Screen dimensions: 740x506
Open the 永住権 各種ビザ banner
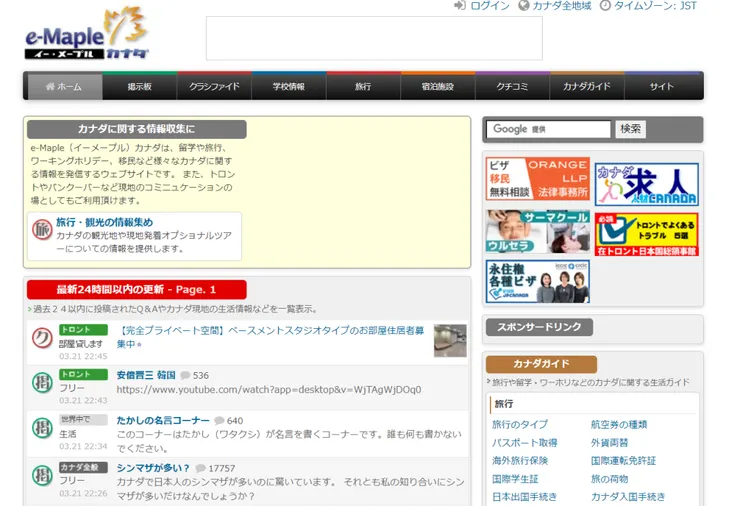[538, 281]
